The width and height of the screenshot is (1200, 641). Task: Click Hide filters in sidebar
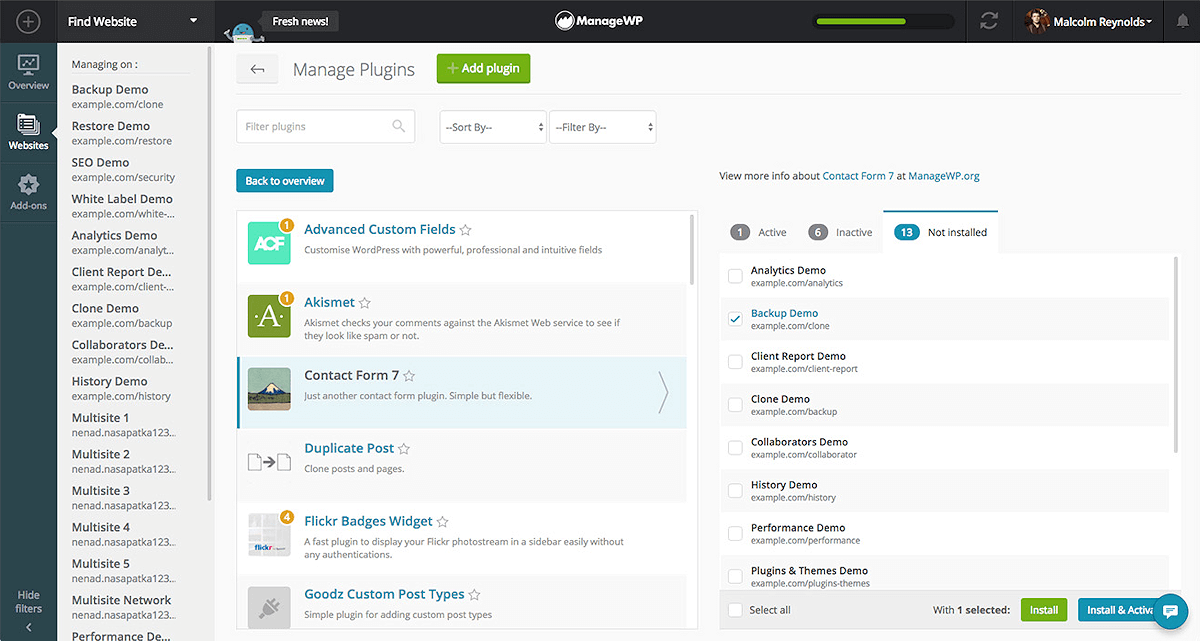click(28, 602)
